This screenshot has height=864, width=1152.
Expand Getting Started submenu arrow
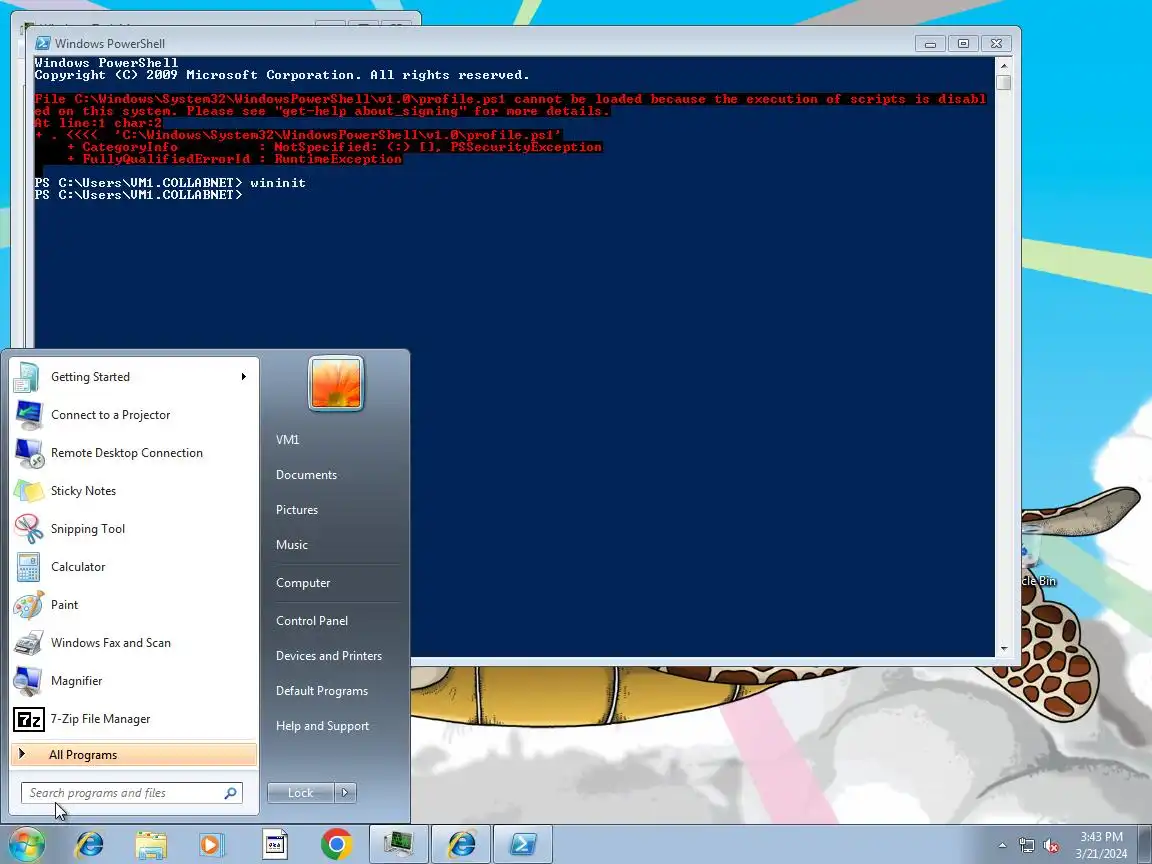pyautogui.click(x=243, y=377)
